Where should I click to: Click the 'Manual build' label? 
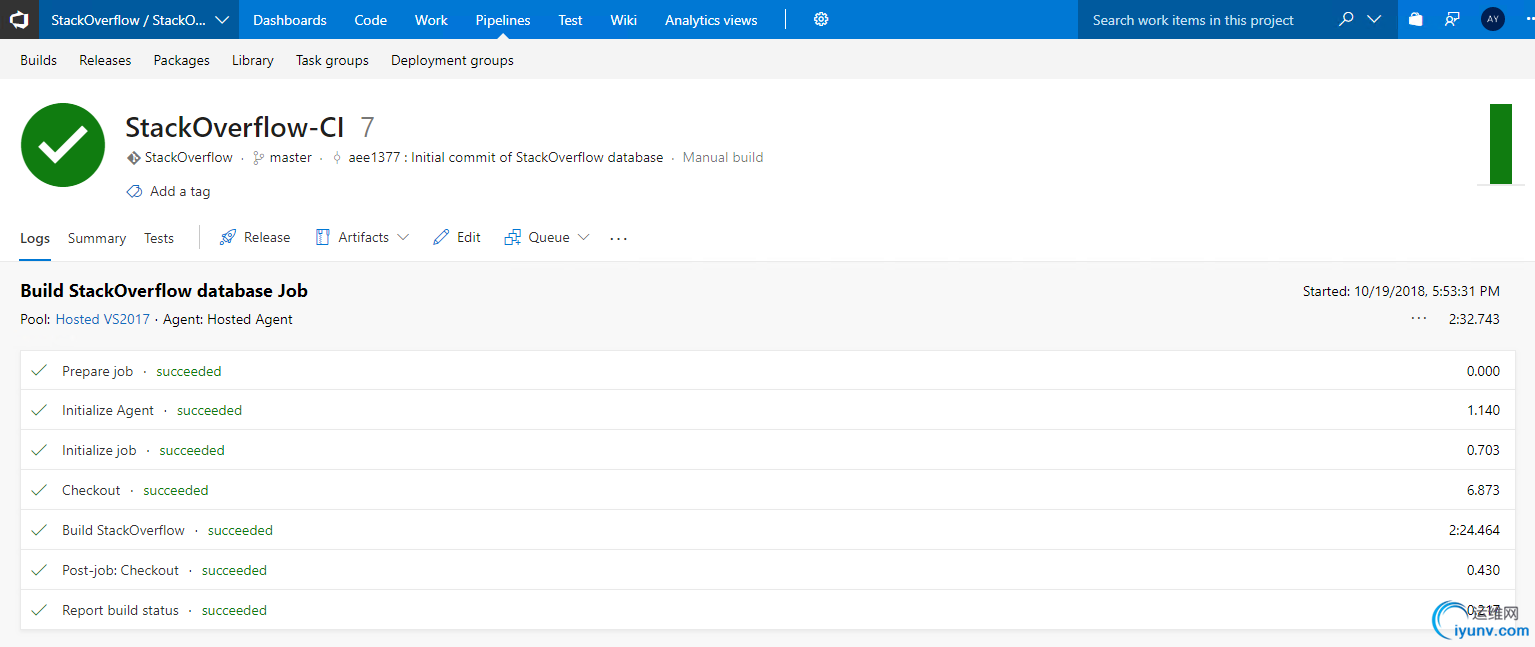pyautogui.click(x=723, y=157)
